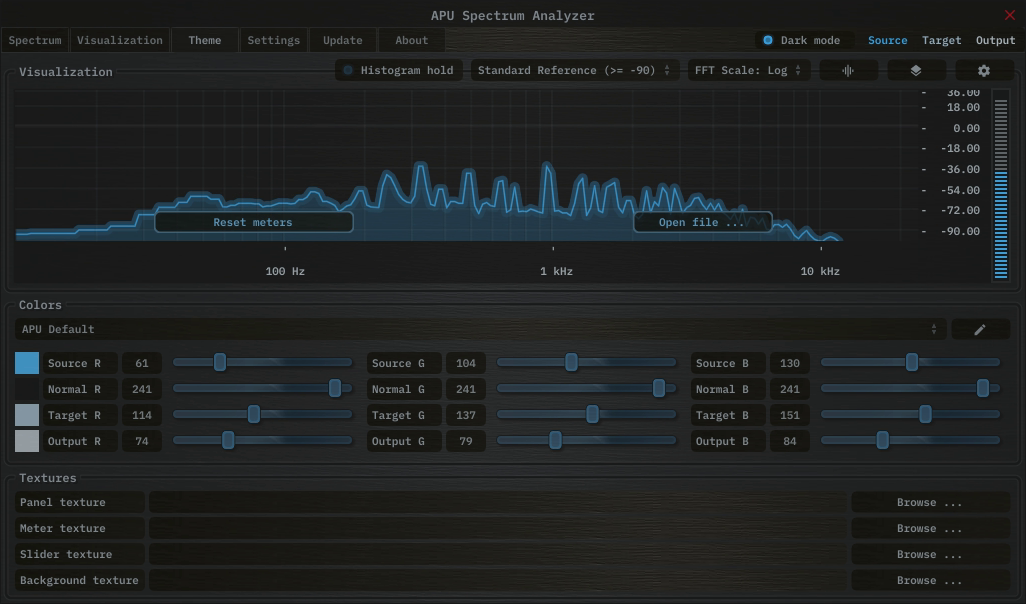
Task: Open visualization settings gear icon
Action: (x=983, y=71)
